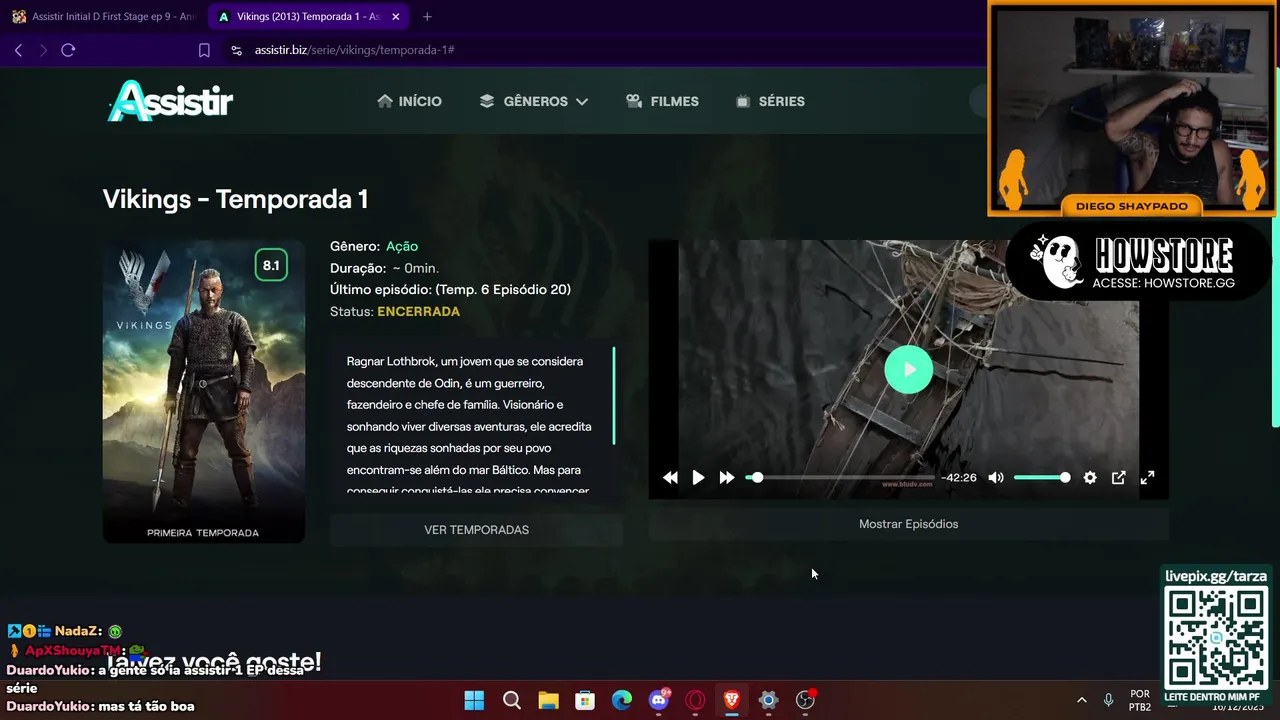1280x720 pixels.
Task: Switch to the Assistir Initial D First Stage tab
Action: [x=103, y=17]
